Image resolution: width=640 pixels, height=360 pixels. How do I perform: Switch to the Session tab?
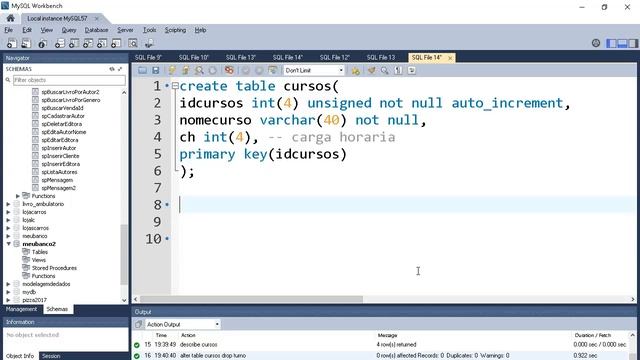tap(51, 356)
